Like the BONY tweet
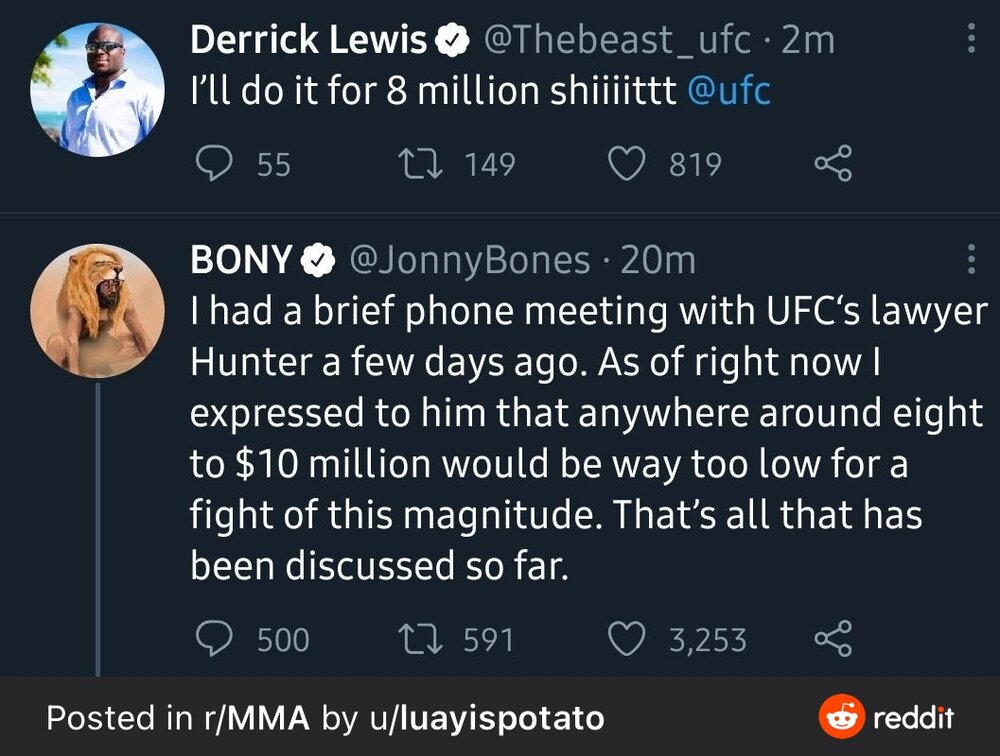 [627, 639]
